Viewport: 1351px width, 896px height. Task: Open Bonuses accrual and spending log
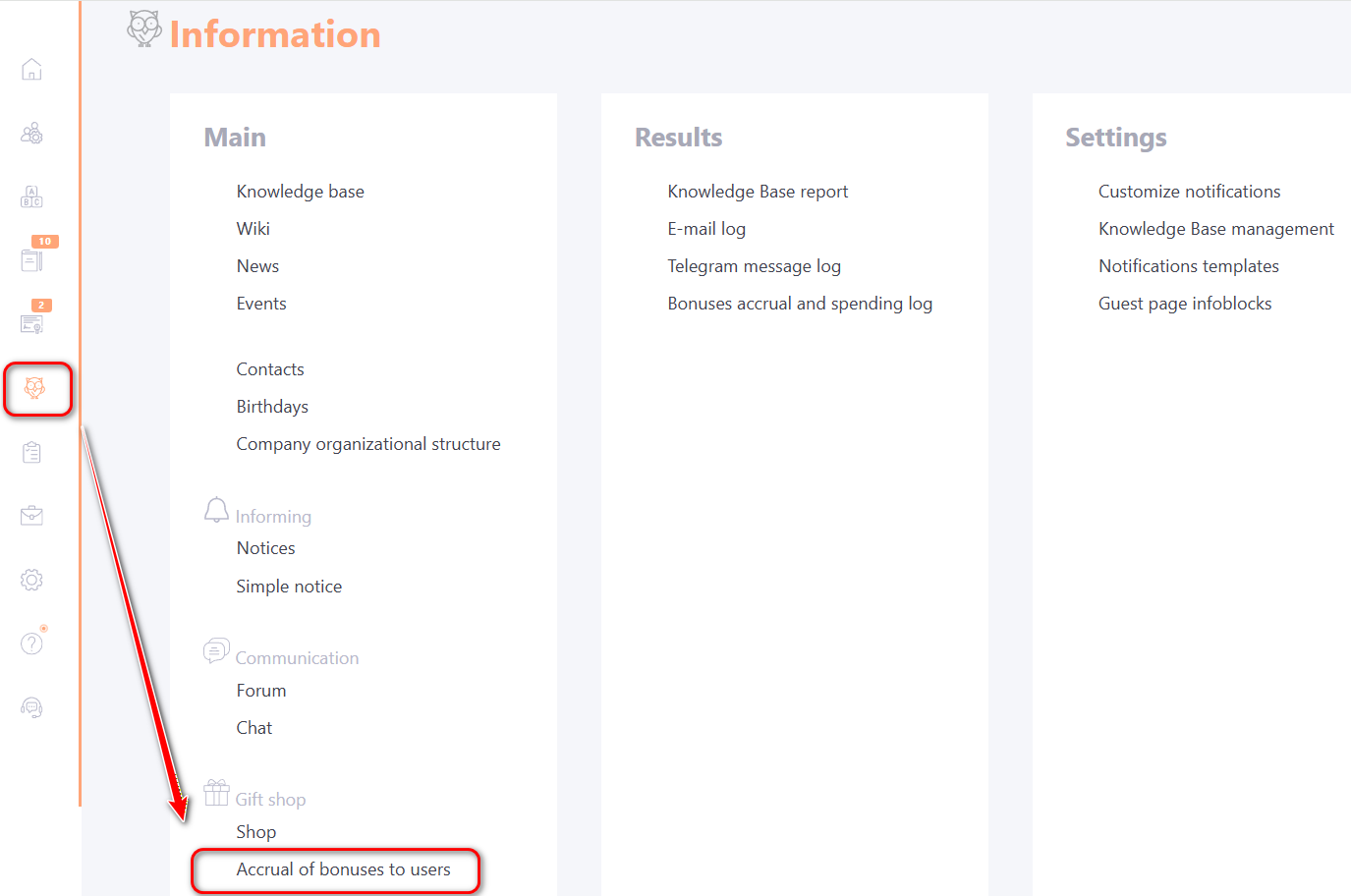[799, 304]
